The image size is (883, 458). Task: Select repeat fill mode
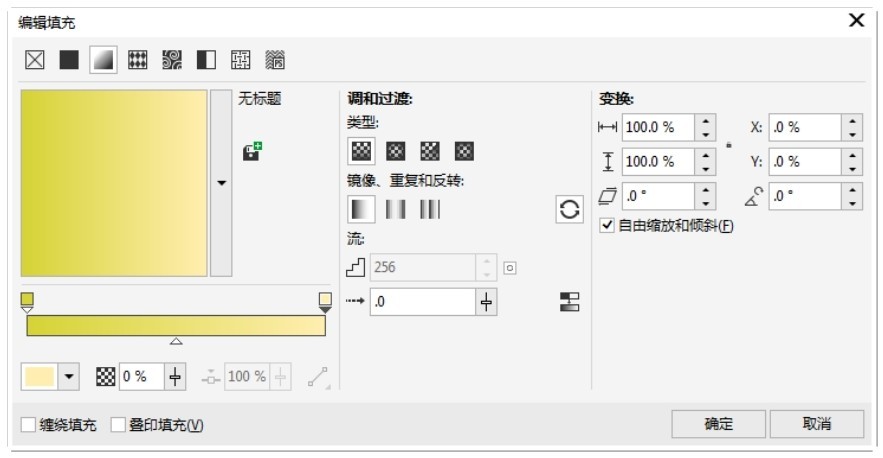pyautogui.click(x=430, y=210)
